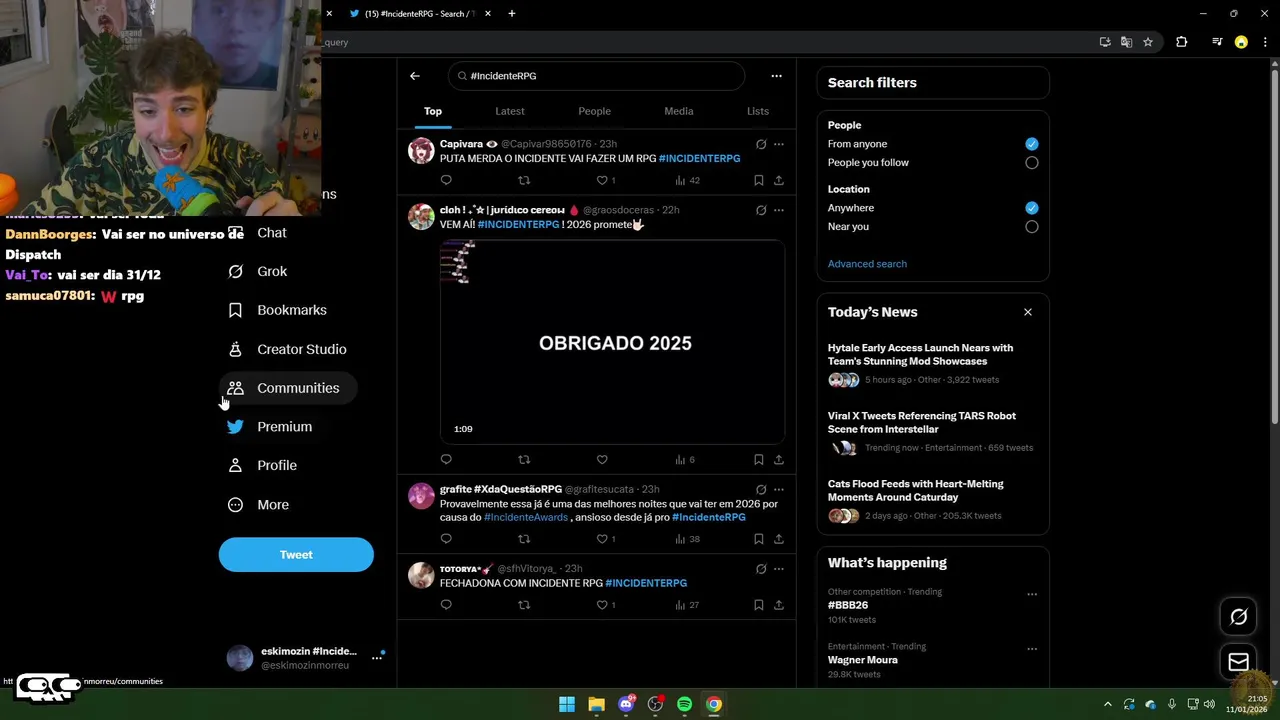
Task: Reply to Capivara's tweet
Action: [446, 180]
